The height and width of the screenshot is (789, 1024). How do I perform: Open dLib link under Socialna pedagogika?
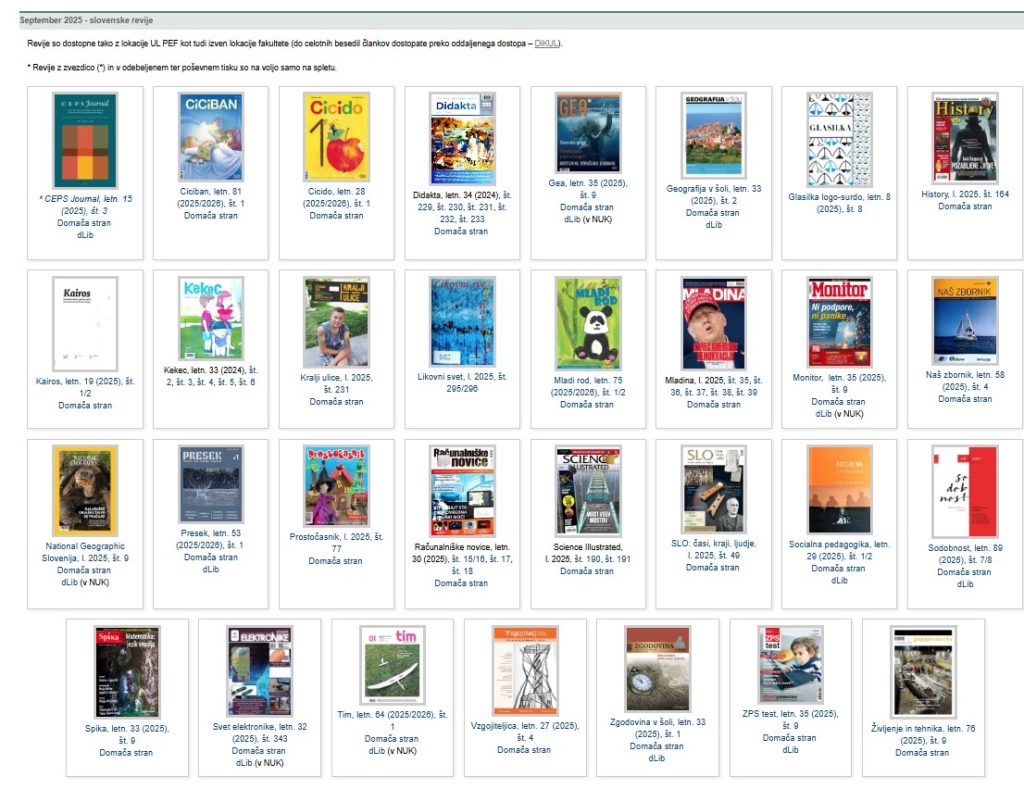[839, 580]
